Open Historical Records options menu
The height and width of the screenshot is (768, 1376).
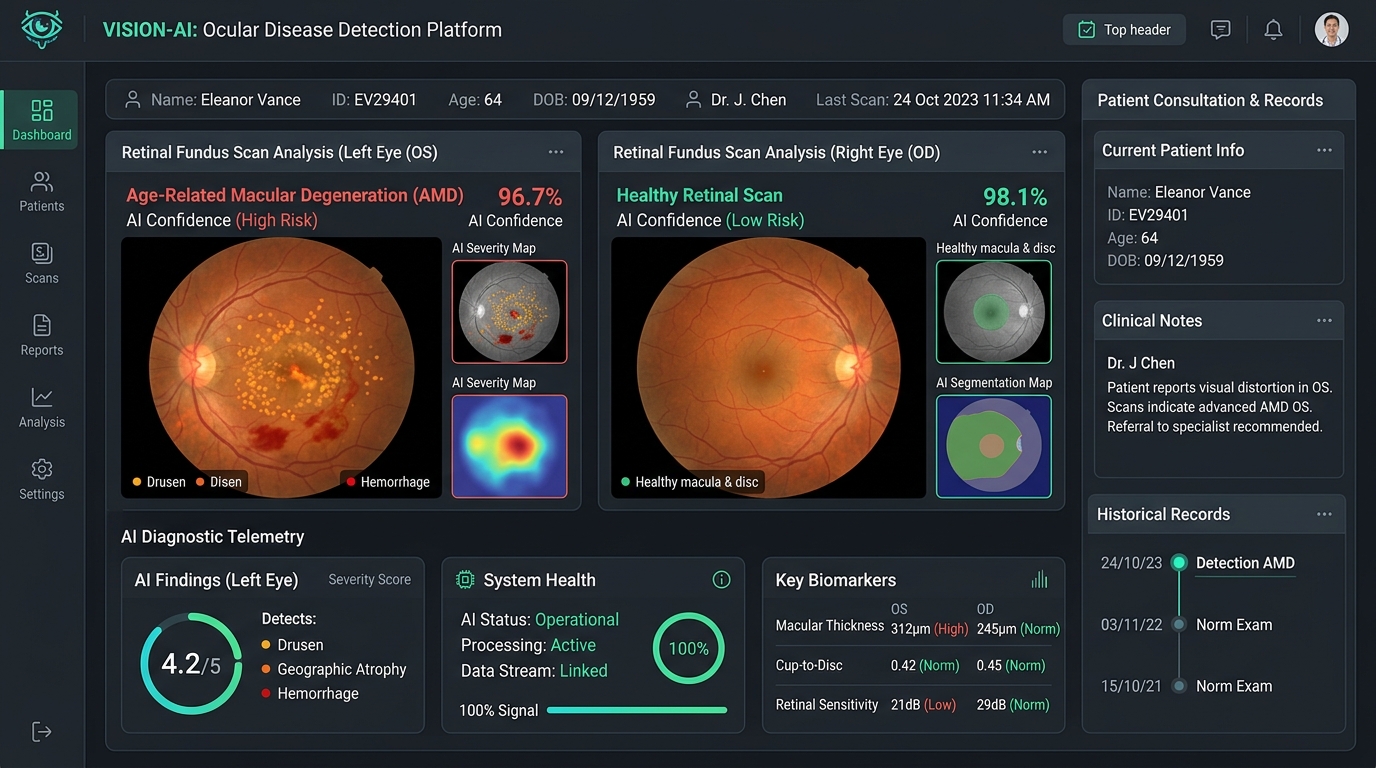1324,514
